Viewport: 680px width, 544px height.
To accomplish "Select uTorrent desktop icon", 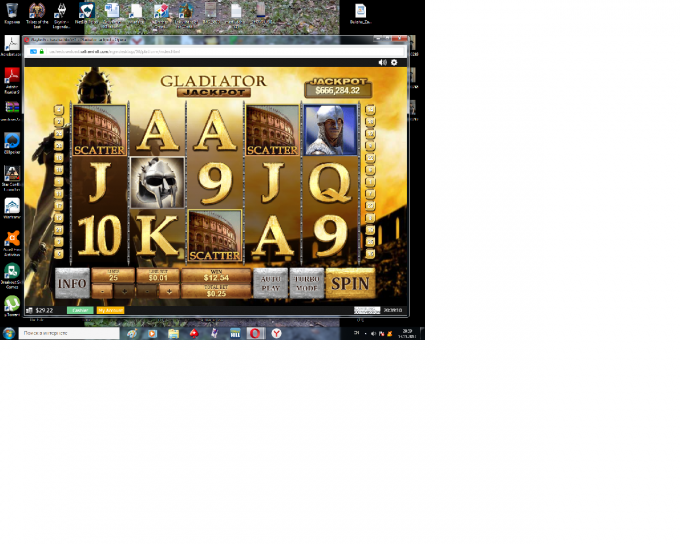I will point(12,306).
